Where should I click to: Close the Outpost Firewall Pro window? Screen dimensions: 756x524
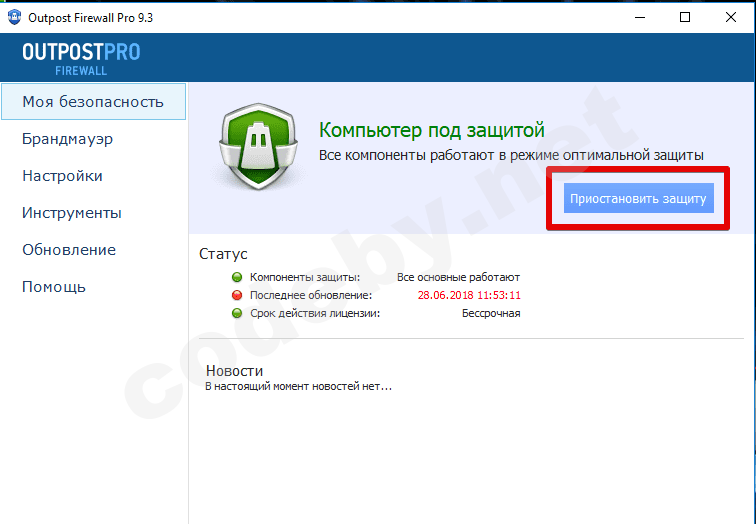pyautogui.click(x=730, y=17)
